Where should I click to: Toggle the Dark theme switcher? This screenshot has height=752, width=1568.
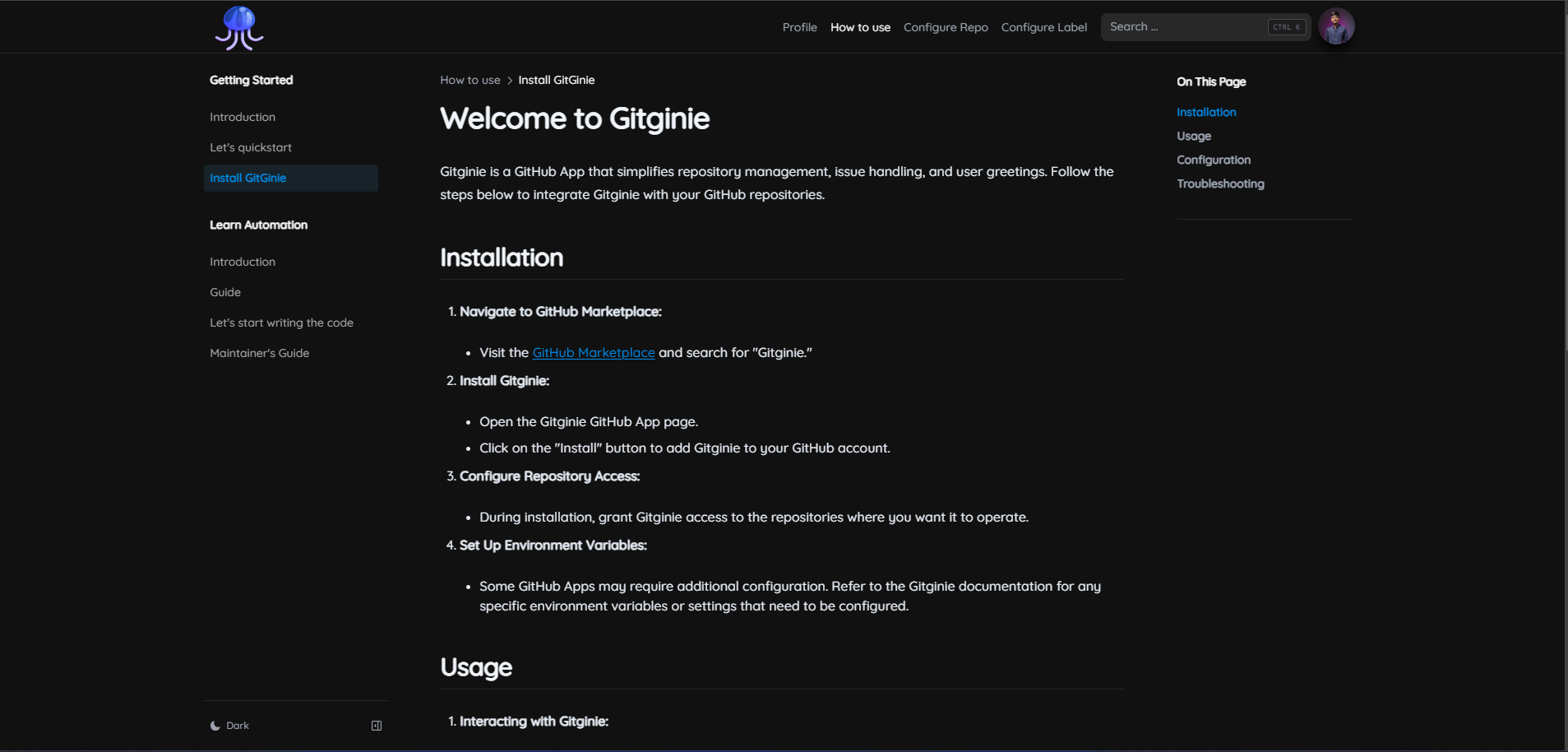[229, 726]
